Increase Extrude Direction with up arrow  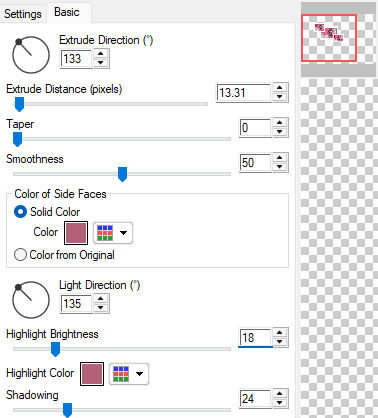(101, 54)
